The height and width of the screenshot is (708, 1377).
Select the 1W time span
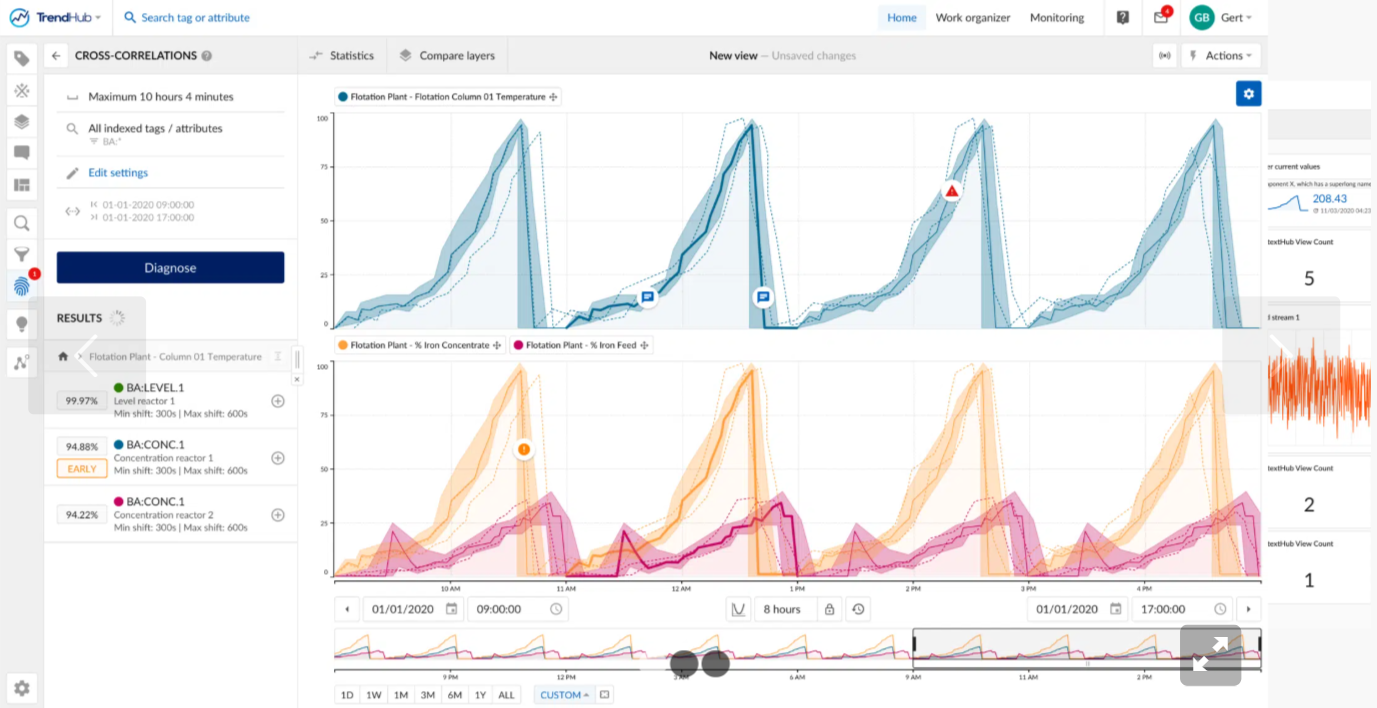click(x=373, y=695)
